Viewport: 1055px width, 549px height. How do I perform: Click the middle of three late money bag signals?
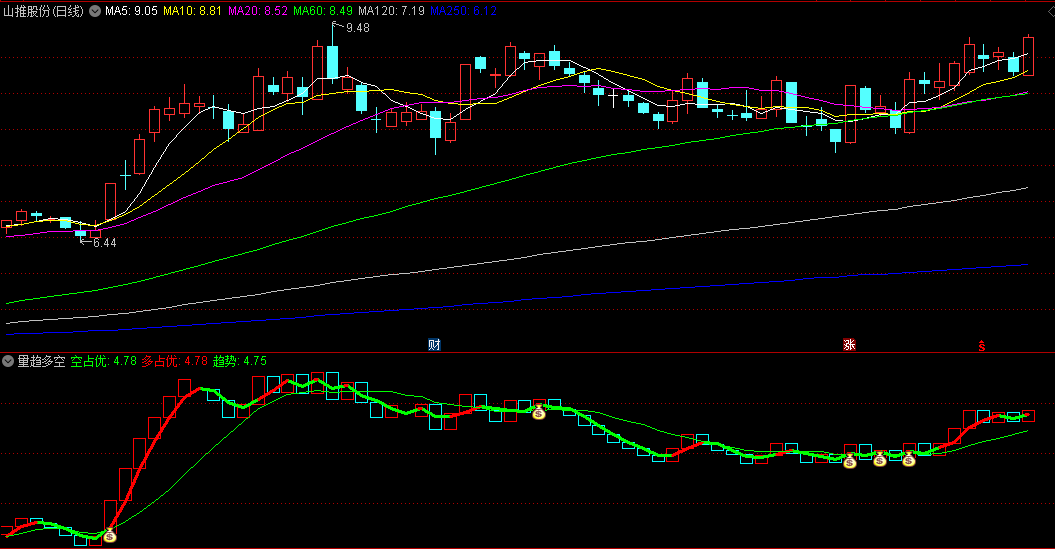880,460
